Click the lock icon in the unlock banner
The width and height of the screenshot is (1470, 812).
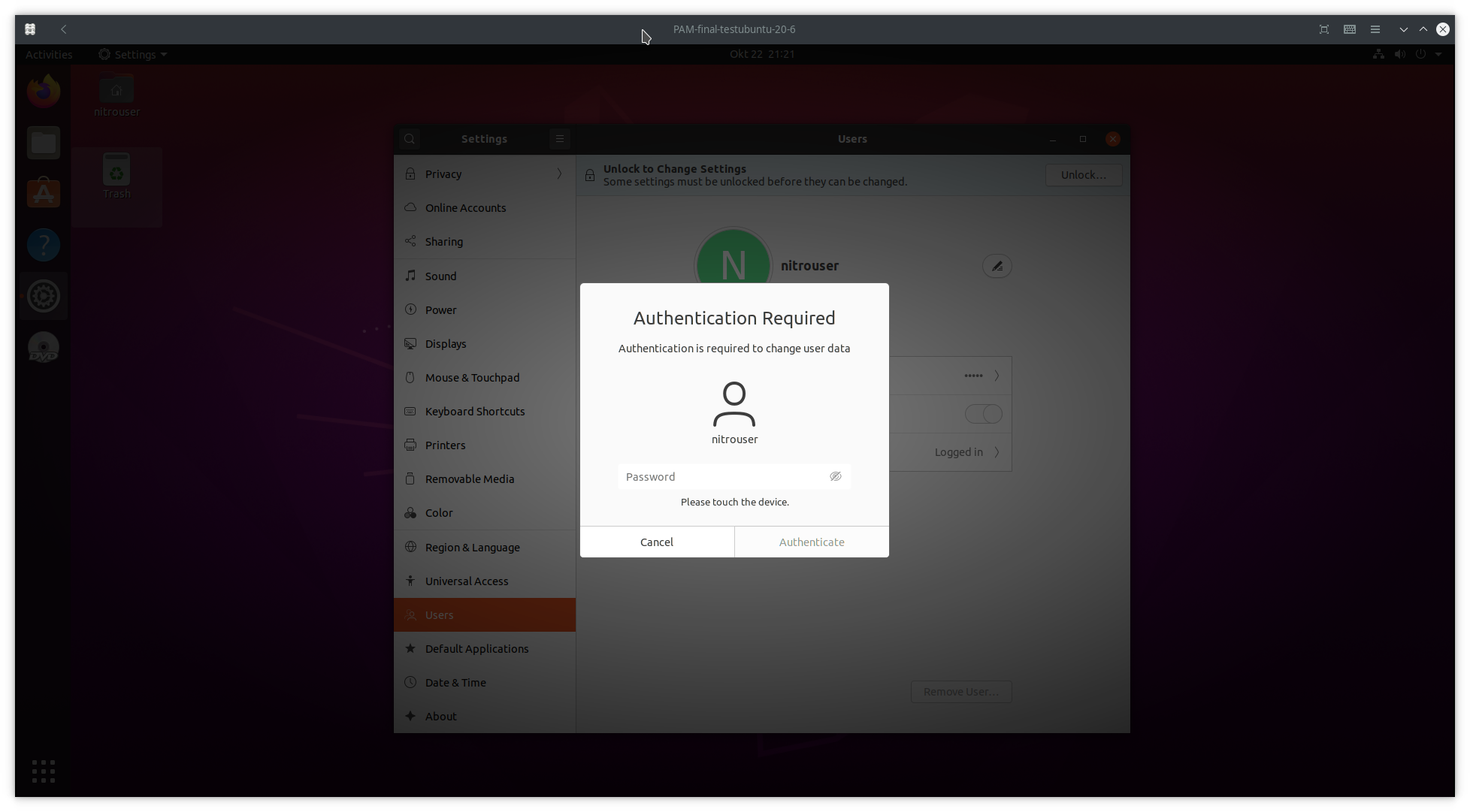coord(590,175)
